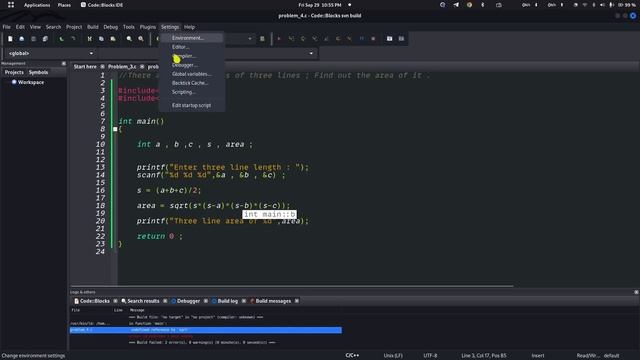Switch to the Projects management tab

[x=14, y=72]
